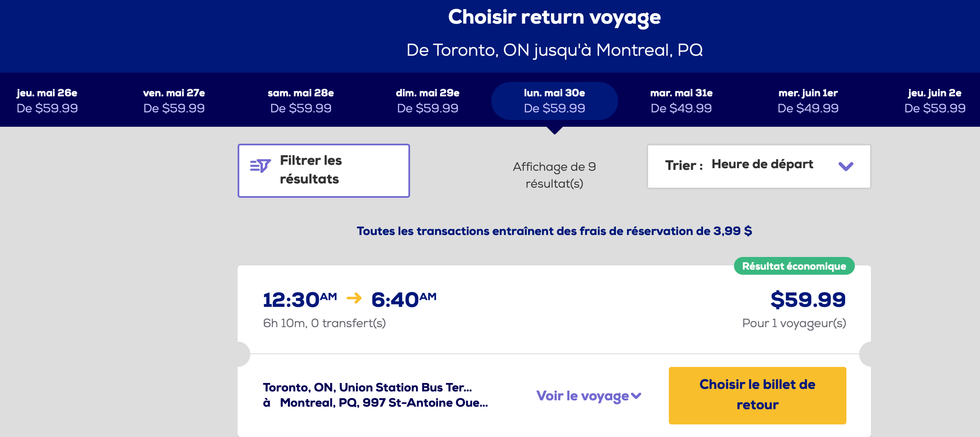Select ven. mai 27e date tab
The height and width of the screenshot is (437, 980).
(174, 101)
